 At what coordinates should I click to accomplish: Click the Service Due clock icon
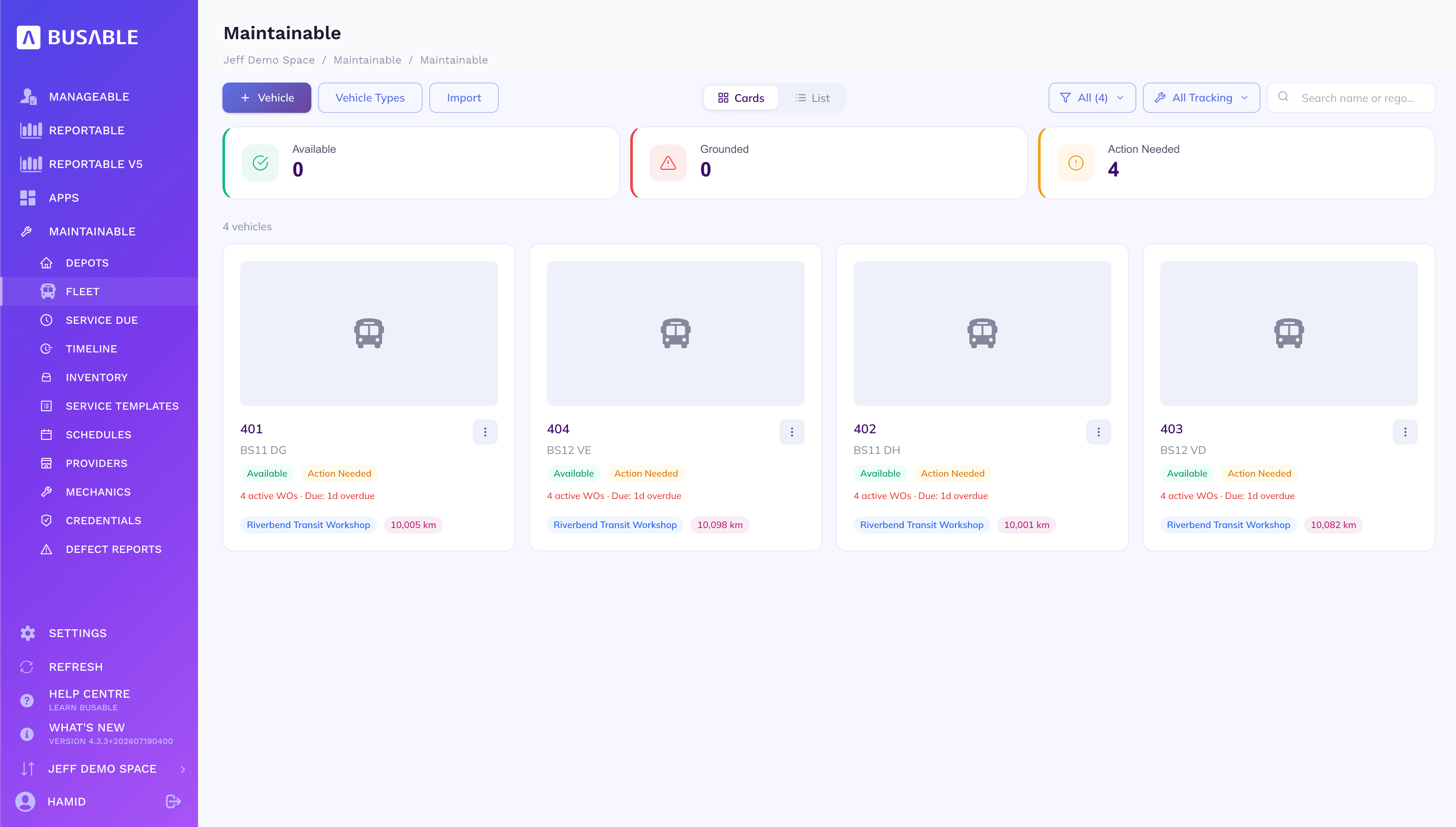(x=47, y=320)
